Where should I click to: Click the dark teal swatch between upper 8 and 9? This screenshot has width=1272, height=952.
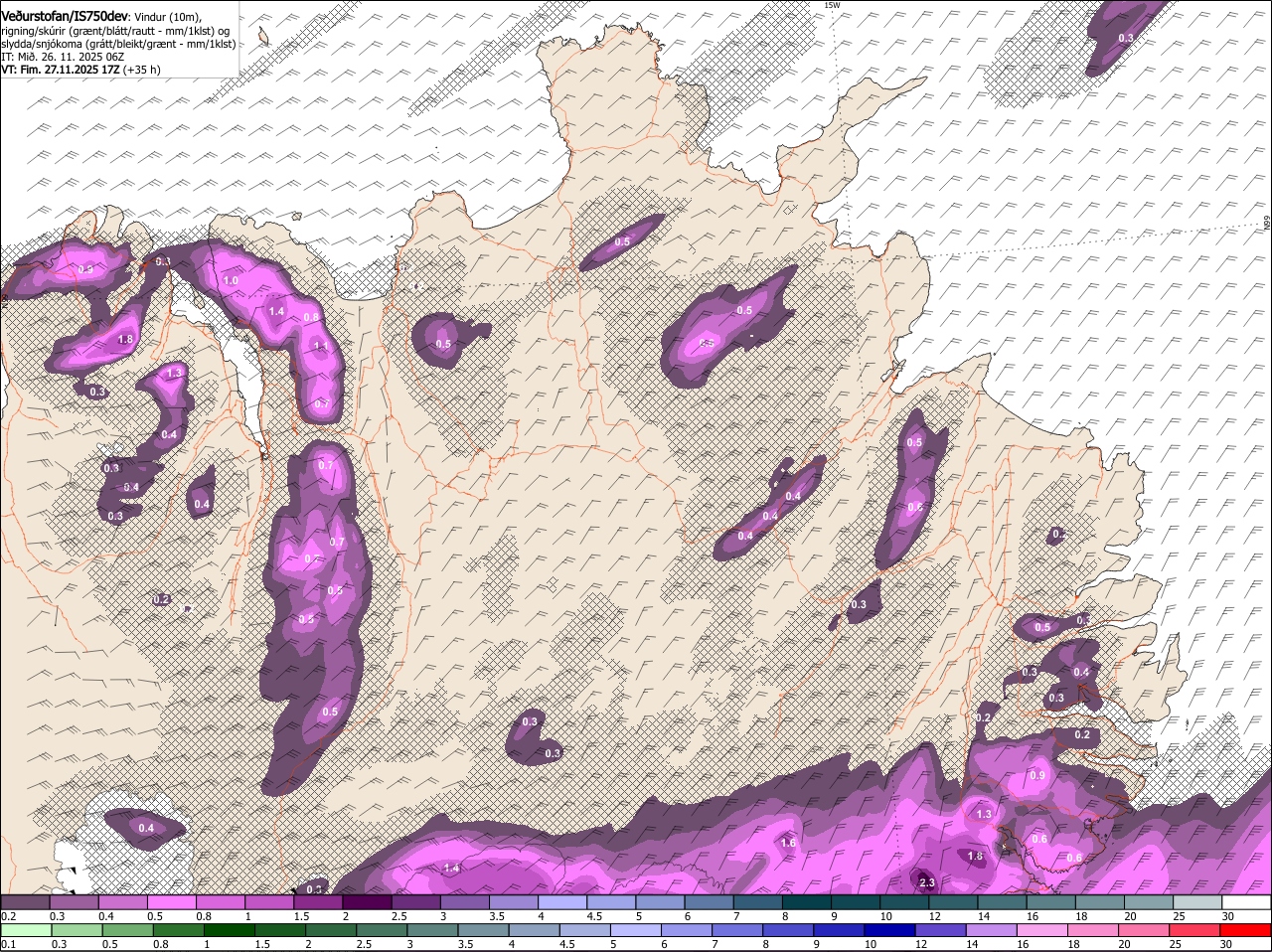[807, 901]
